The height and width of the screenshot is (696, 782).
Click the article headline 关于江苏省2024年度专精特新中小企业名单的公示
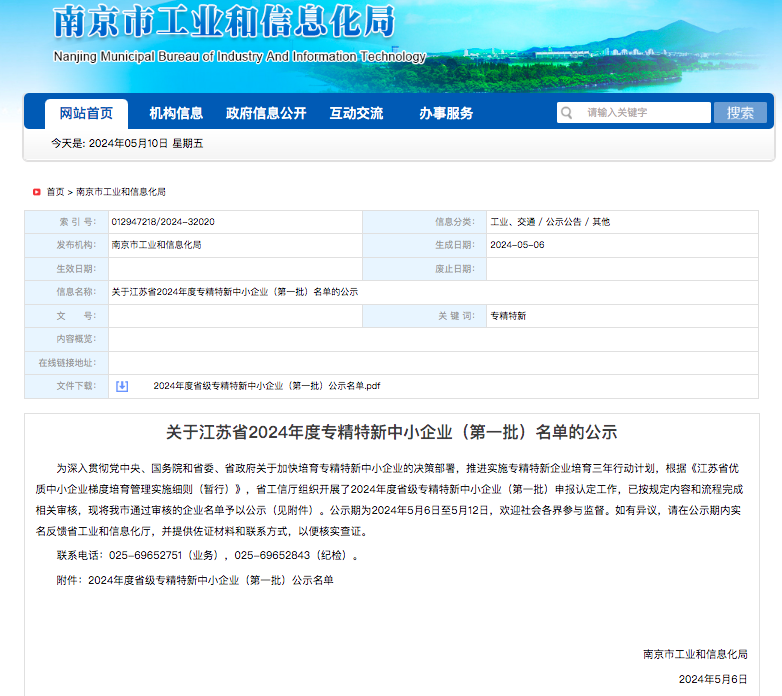pos(391,433)
